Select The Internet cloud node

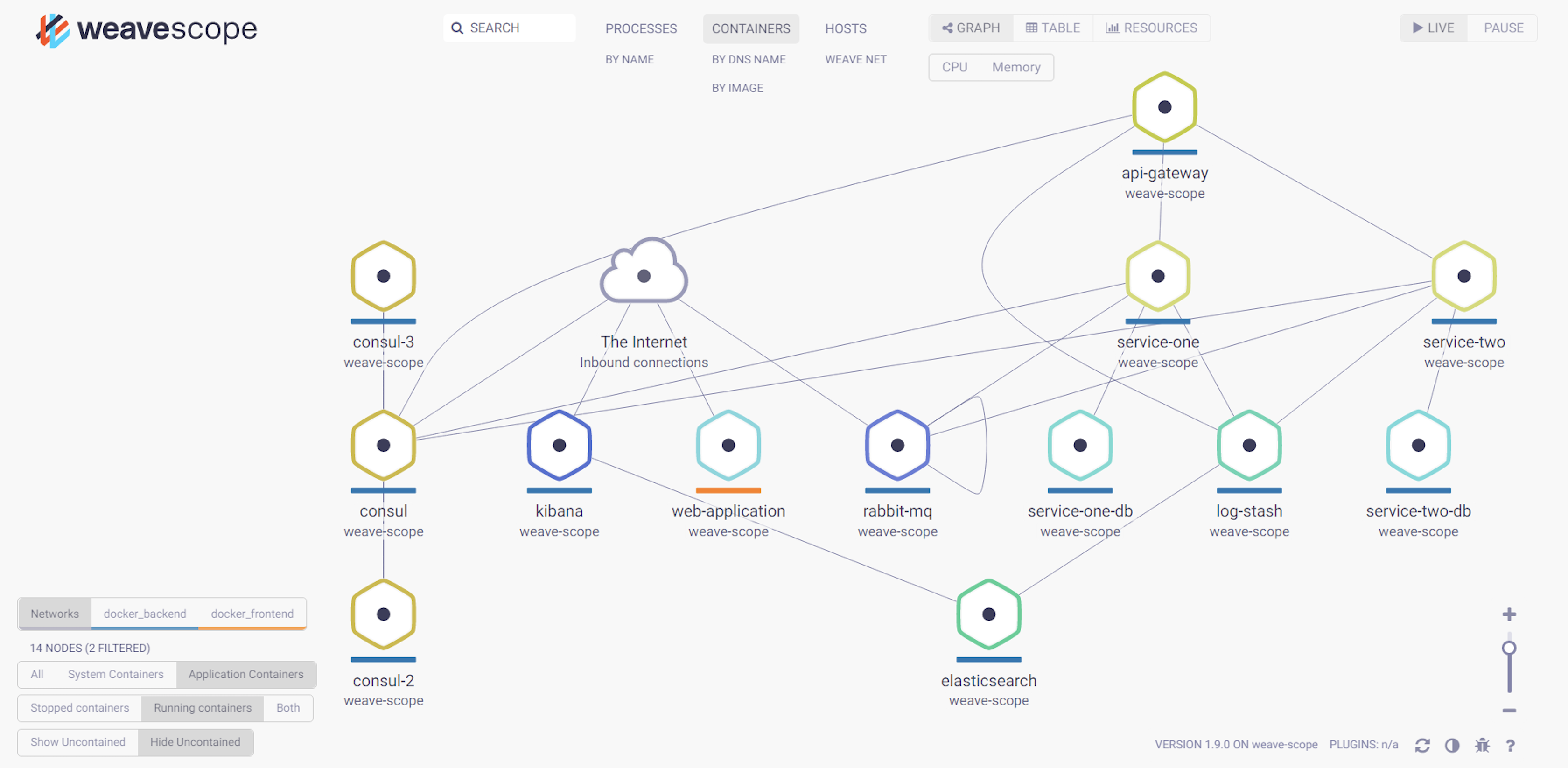point(644,275)
